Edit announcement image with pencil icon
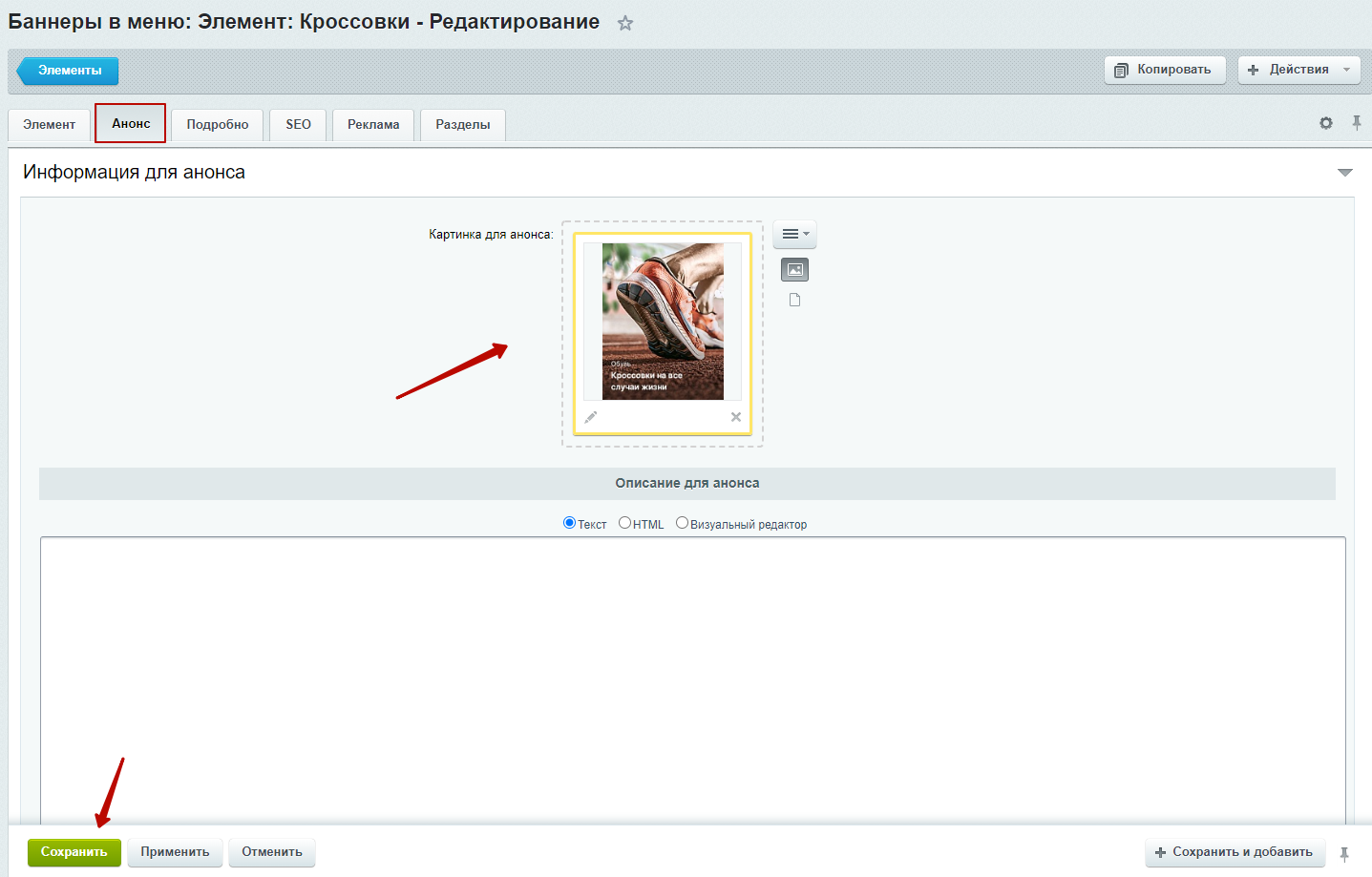The image size is (1372, 877). click(591, 417)
